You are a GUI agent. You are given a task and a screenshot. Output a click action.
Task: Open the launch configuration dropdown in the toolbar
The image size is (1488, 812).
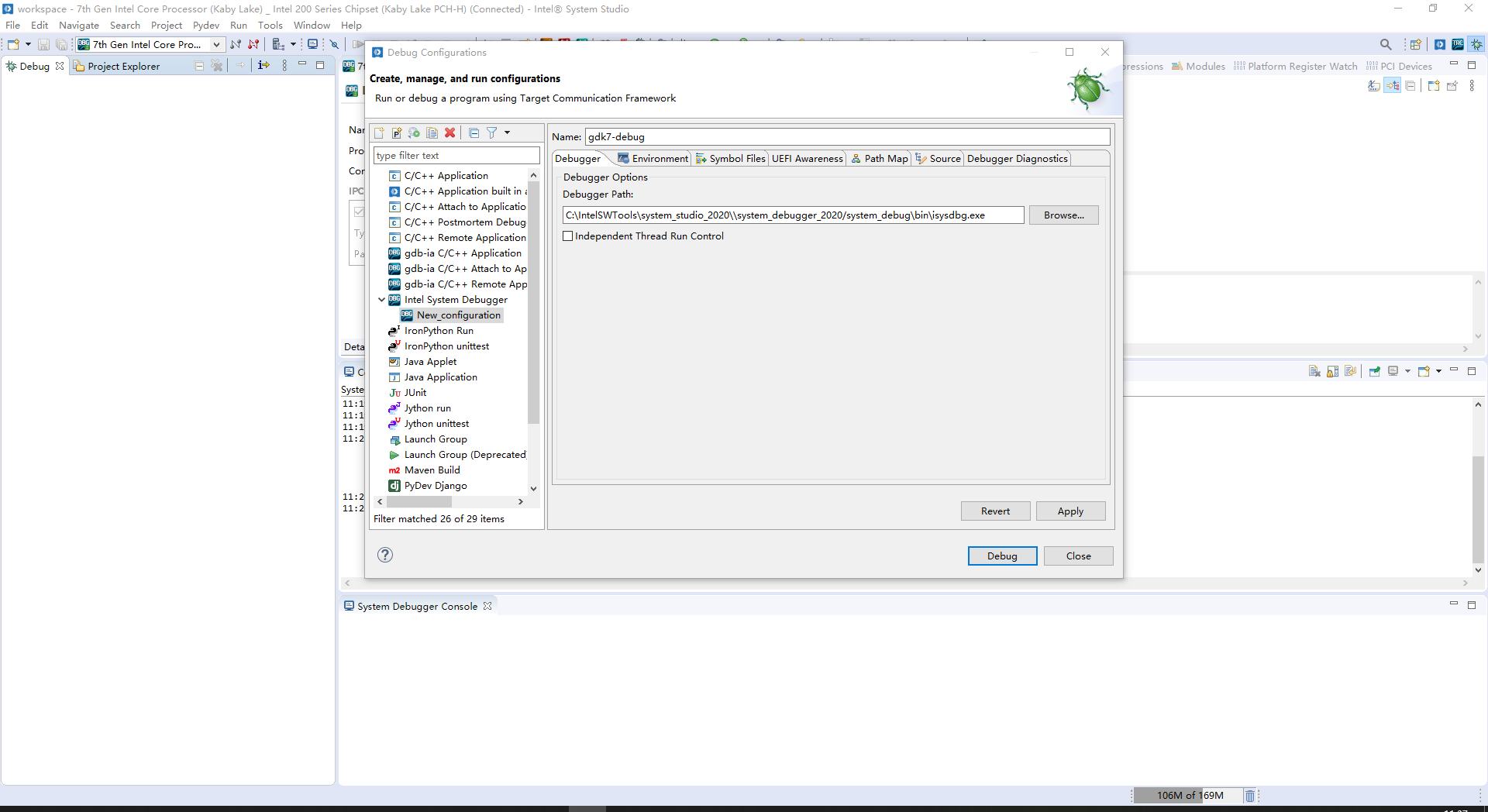point(218,44)
